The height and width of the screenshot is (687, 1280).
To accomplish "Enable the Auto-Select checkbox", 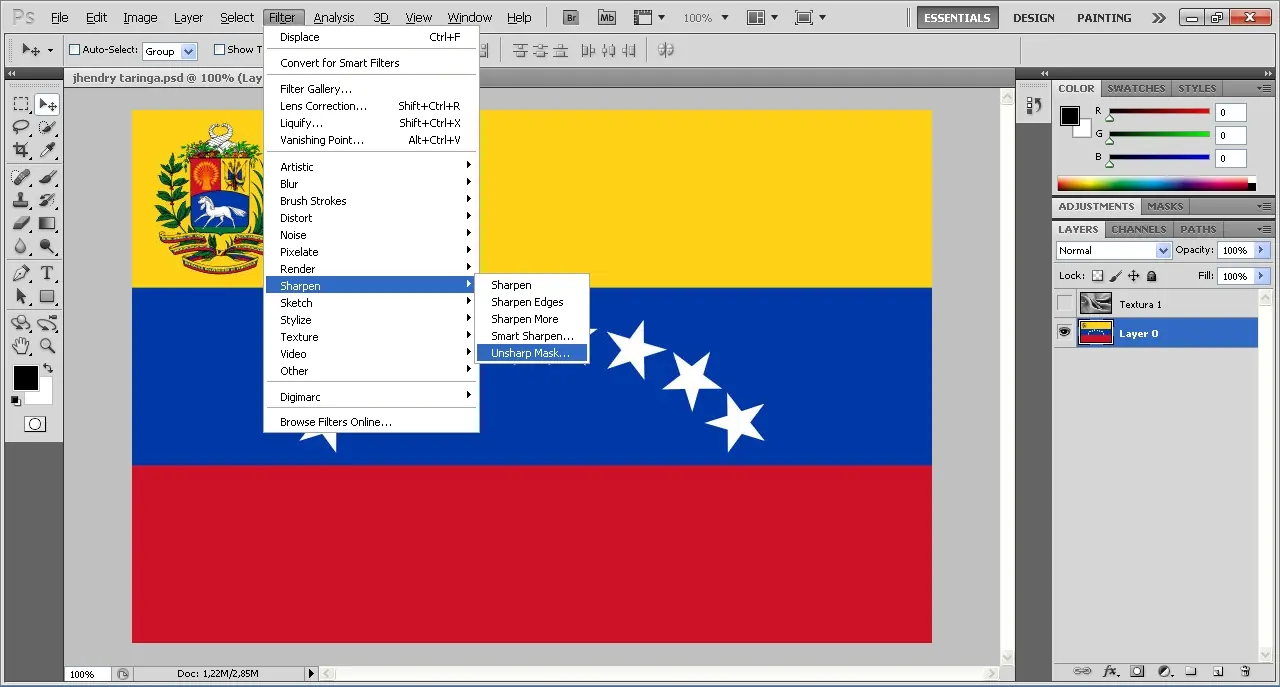I will pyautogui.click(x=74, y=50).
